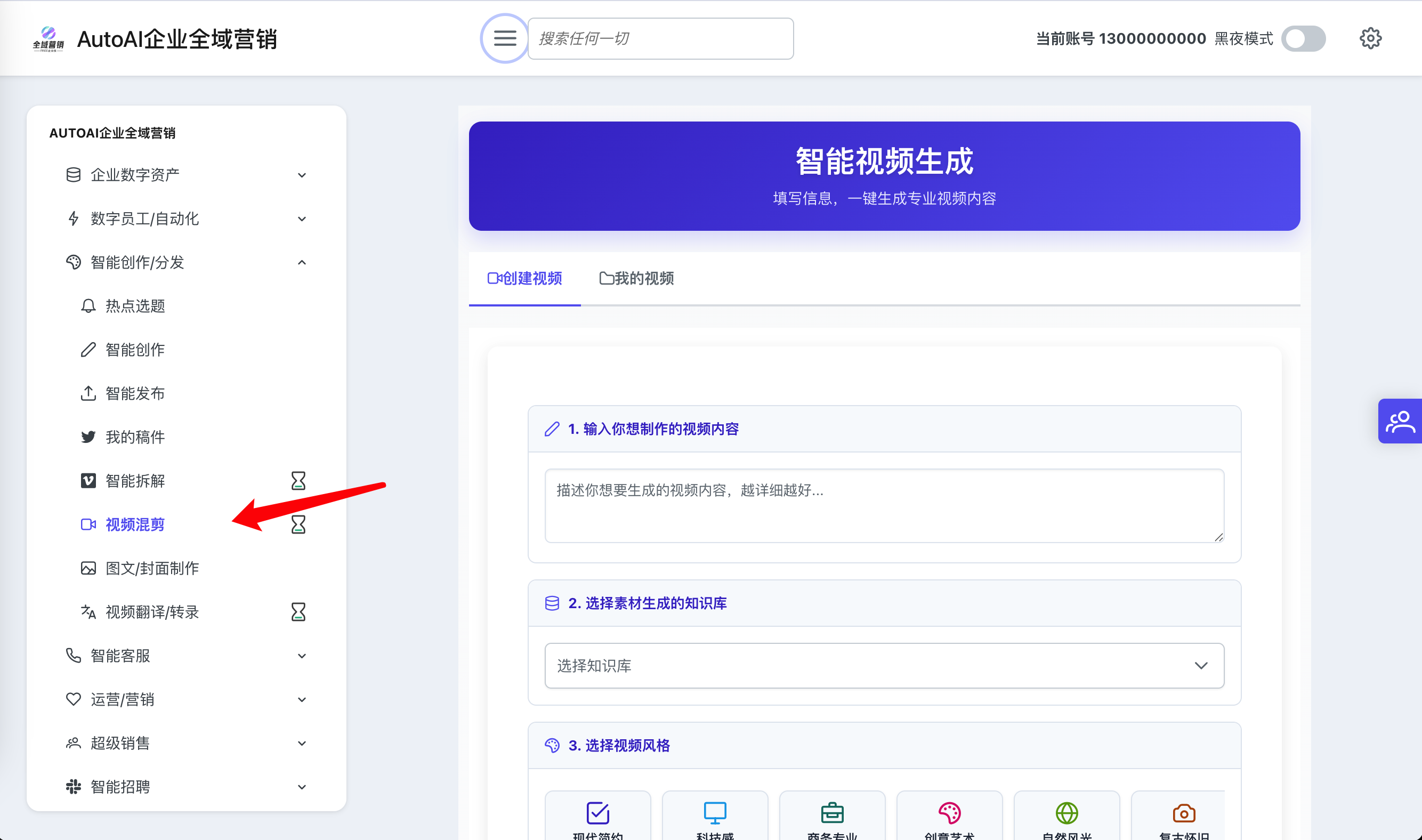Switch to the 创建视频 tab
Screen dimensions: 1422x840
(524, 279)
